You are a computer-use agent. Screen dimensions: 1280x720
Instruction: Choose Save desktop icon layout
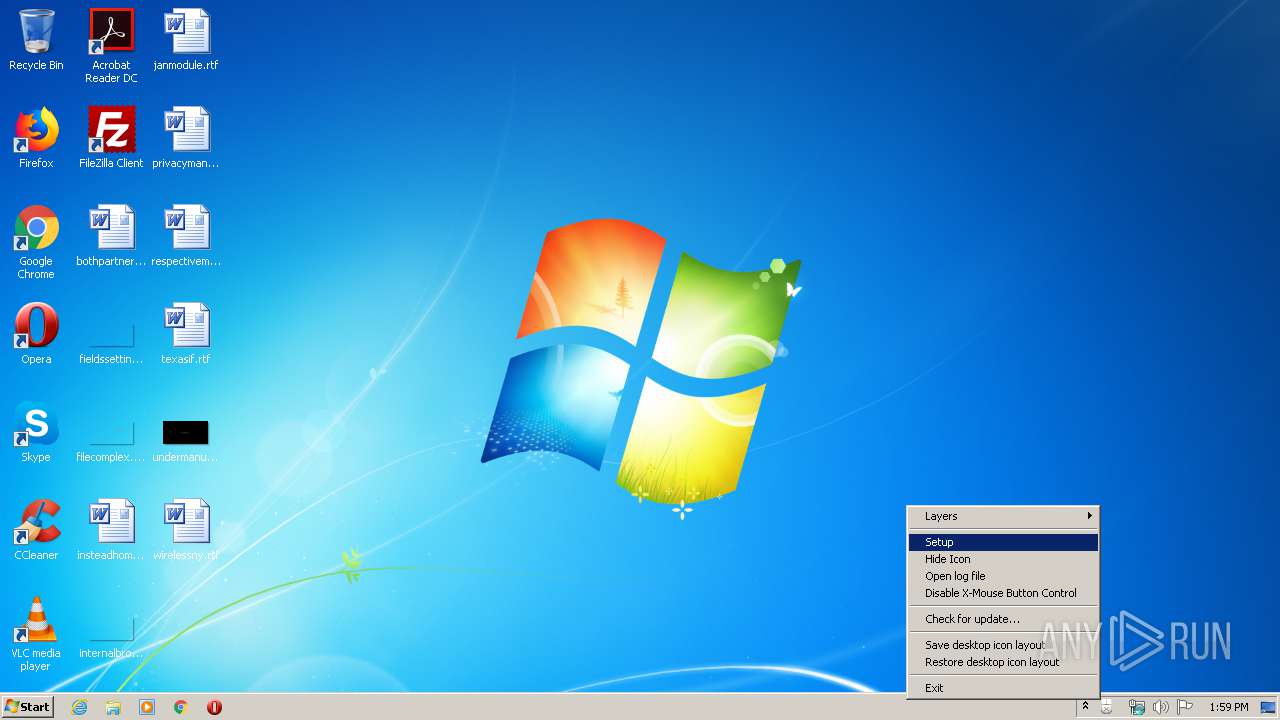coord(1003,645)
